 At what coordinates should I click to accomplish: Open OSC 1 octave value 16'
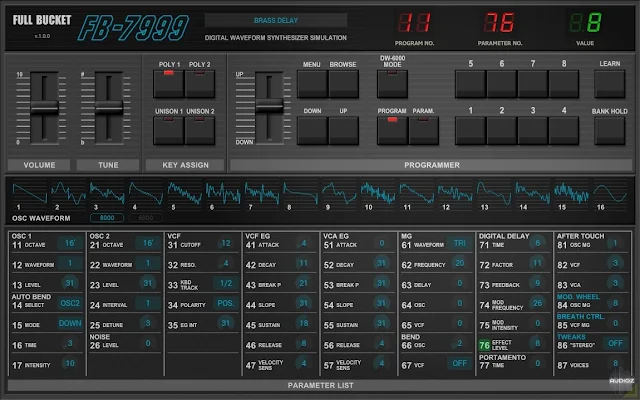click(70, 243)
